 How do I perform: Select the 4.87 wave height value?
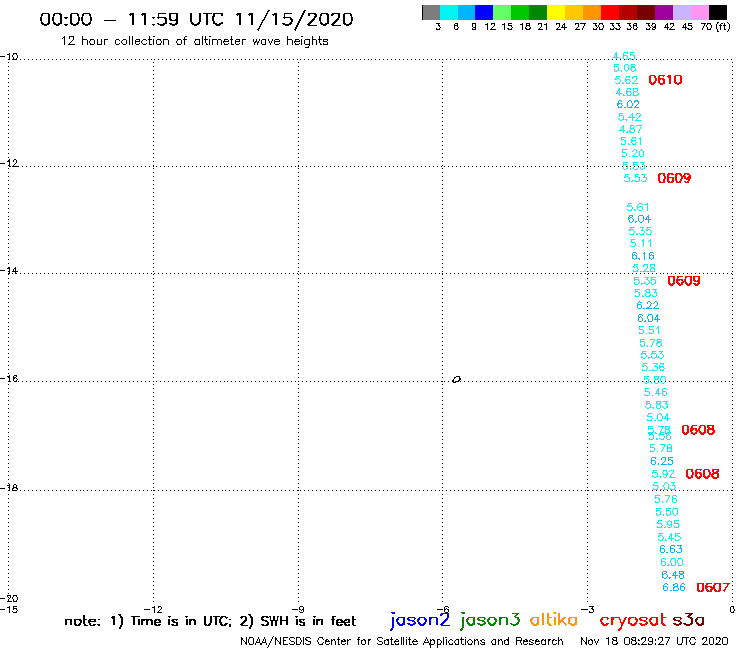(x=631, y=129)
